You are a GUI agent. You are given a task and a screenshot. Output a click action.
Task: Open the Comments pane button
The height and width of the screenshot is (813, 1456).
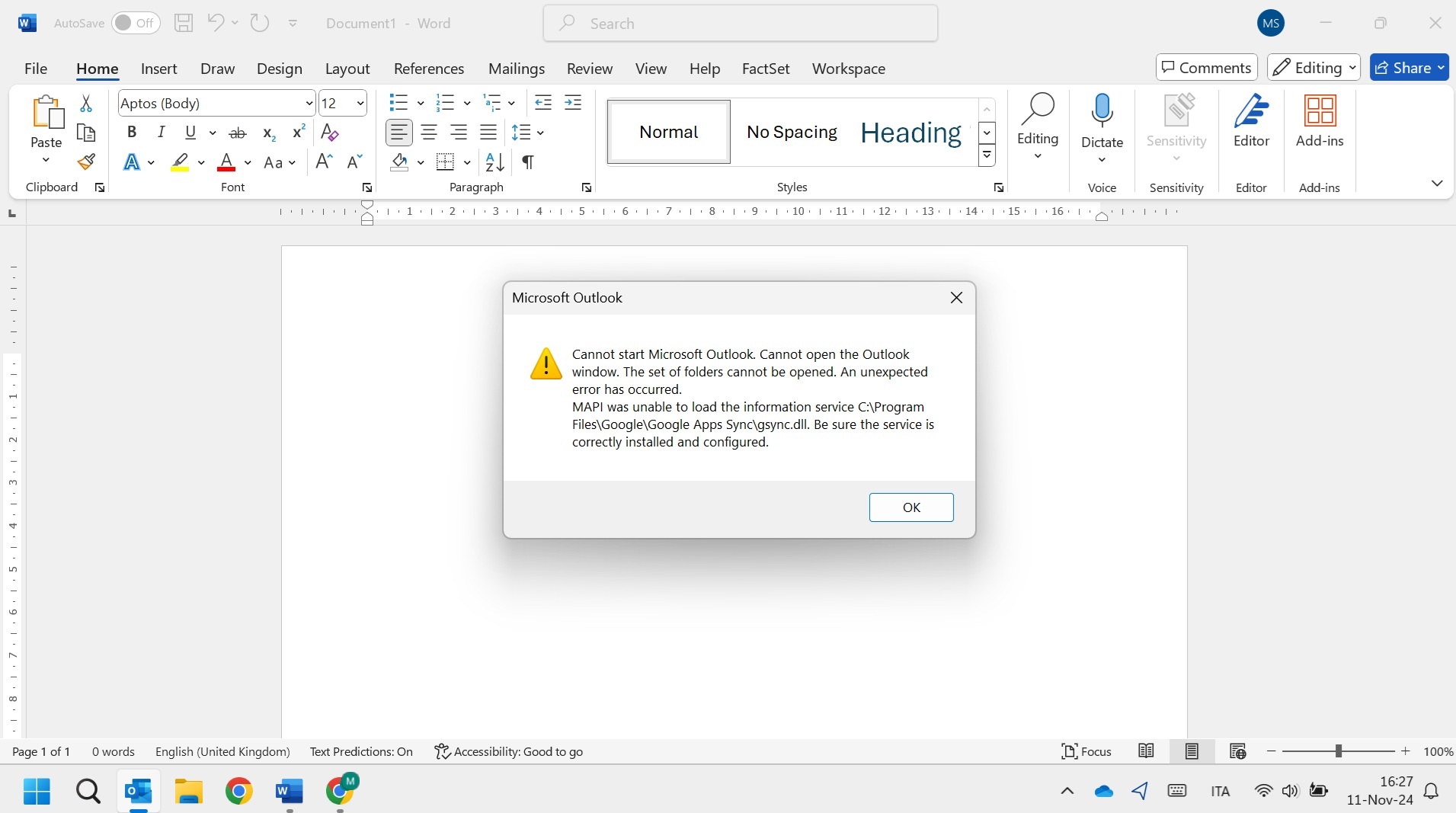[1207, 68]
